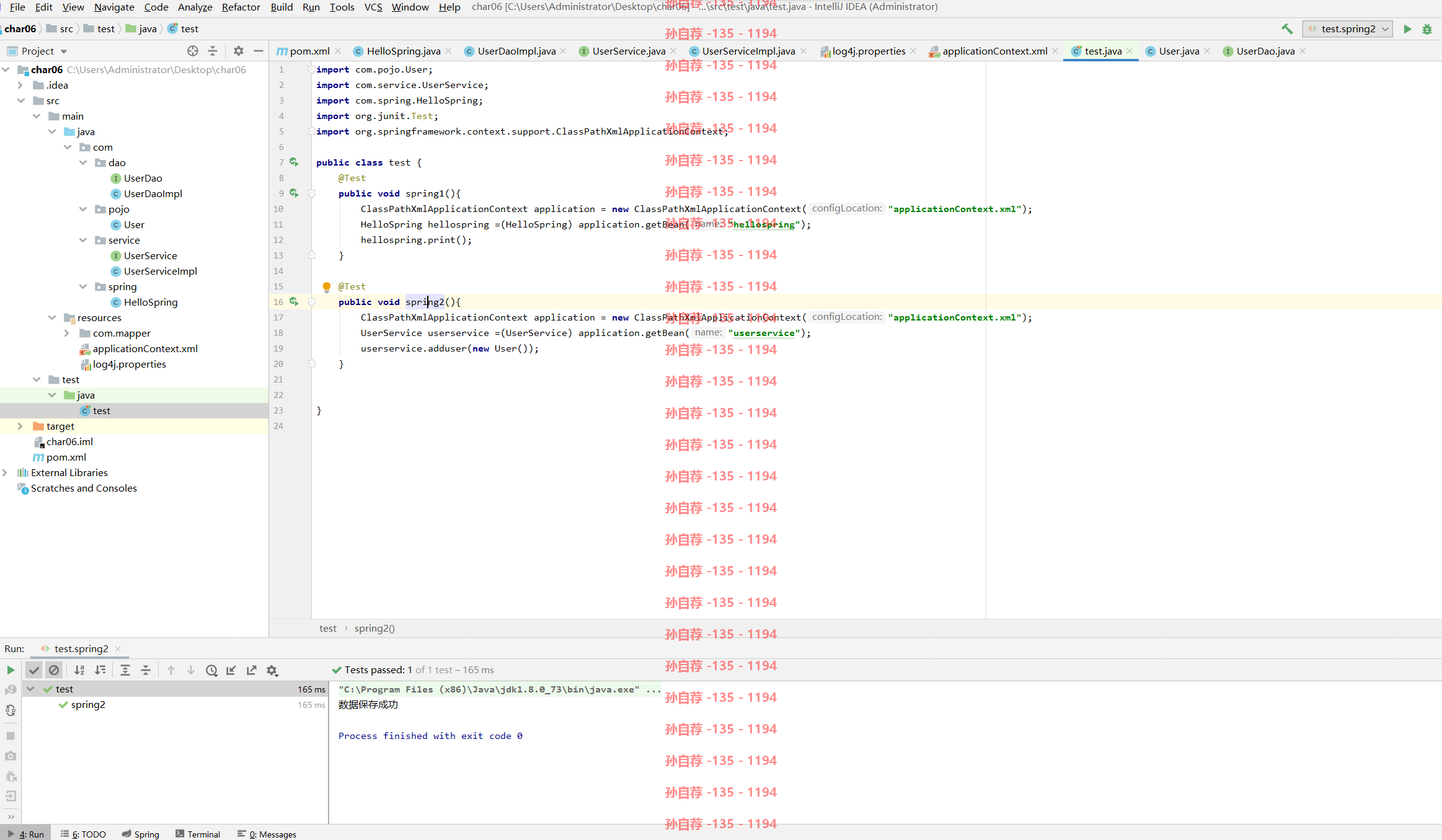Image resolution: width=1442 pixels, height=840 pixels.
Task: Open the VCS menu
Action: click(373, 7)
